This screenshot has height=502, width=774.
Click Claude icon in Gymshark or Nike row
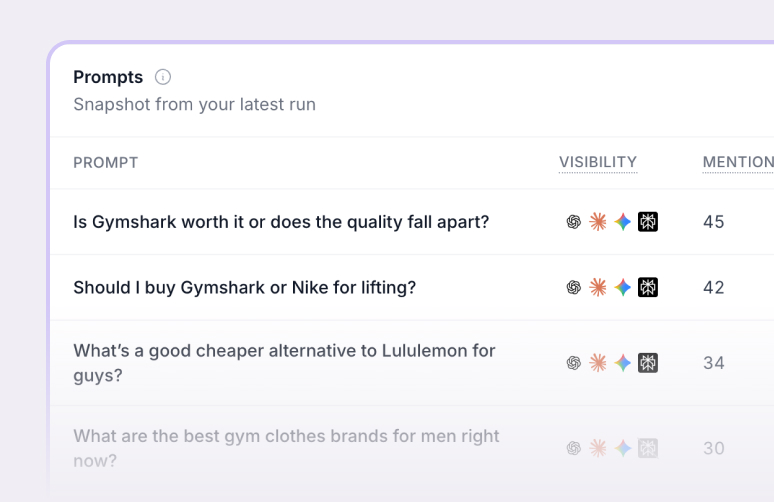[x=598, y=287]
